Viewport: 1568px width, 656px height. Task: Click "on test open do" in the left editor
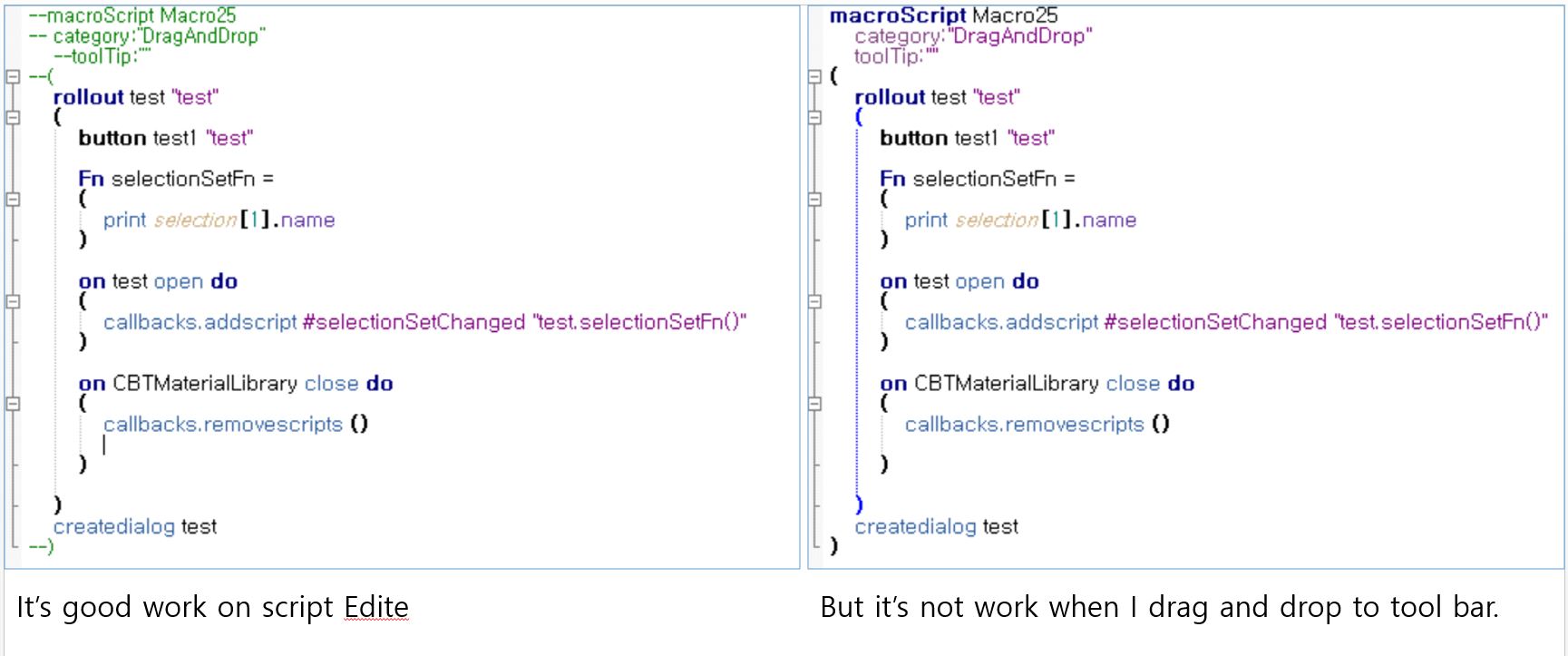tap(158, 281)
